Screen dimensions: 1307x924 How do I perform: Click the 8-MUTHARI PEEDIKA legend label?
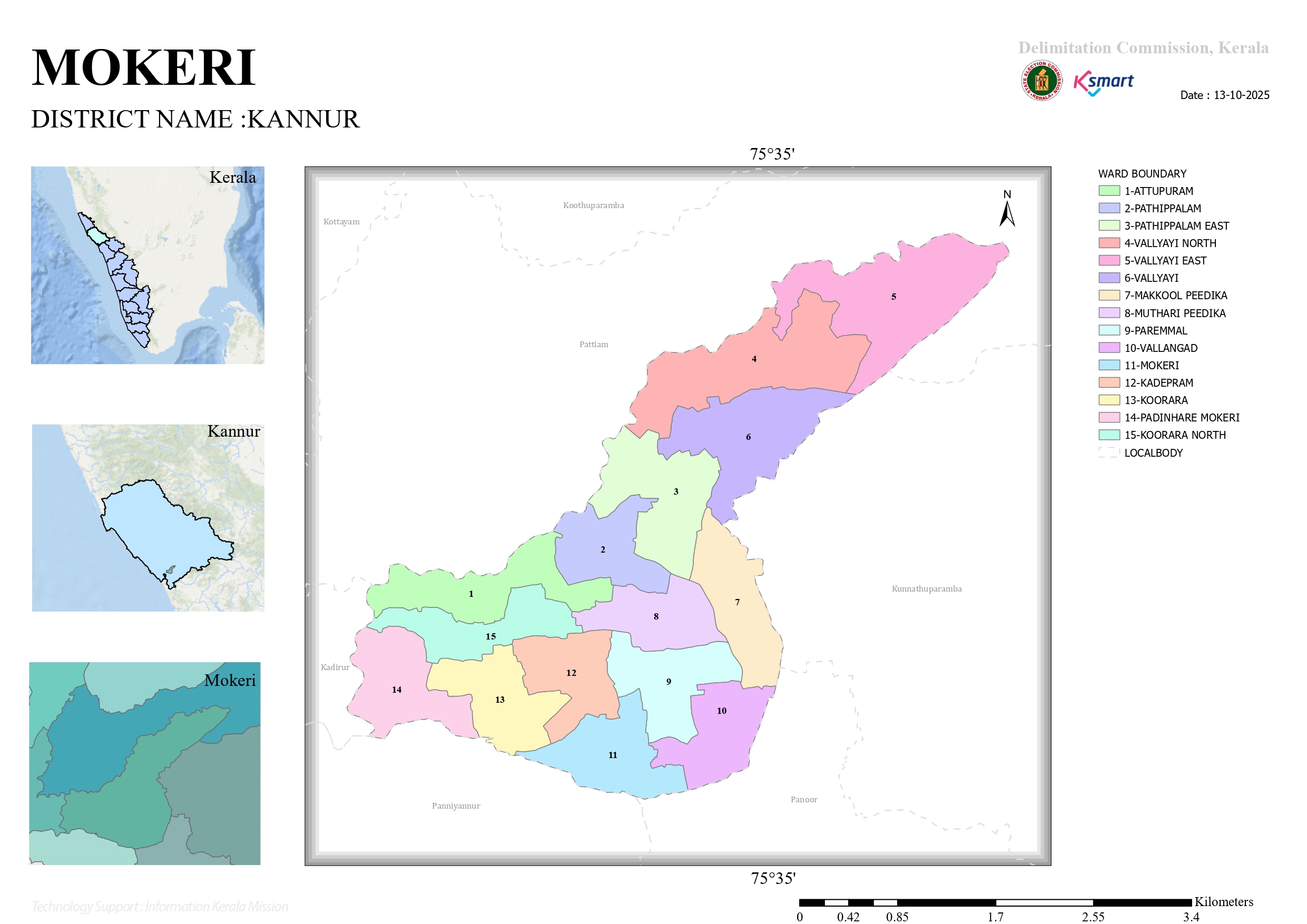(x=1174, y=313)
